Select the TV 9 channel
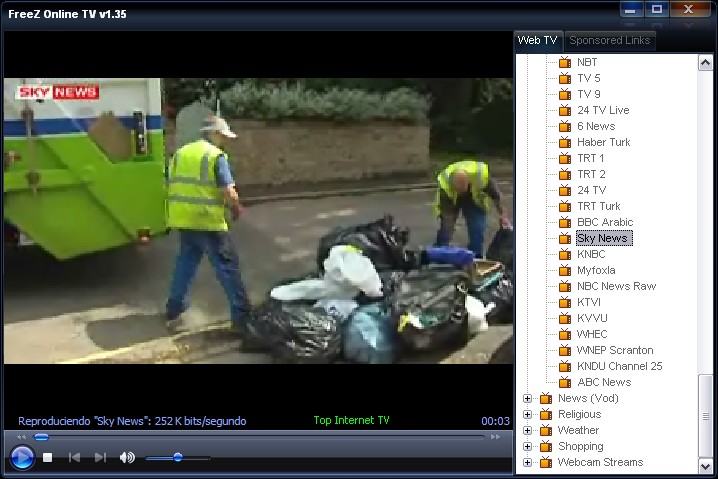 (588, 94)
